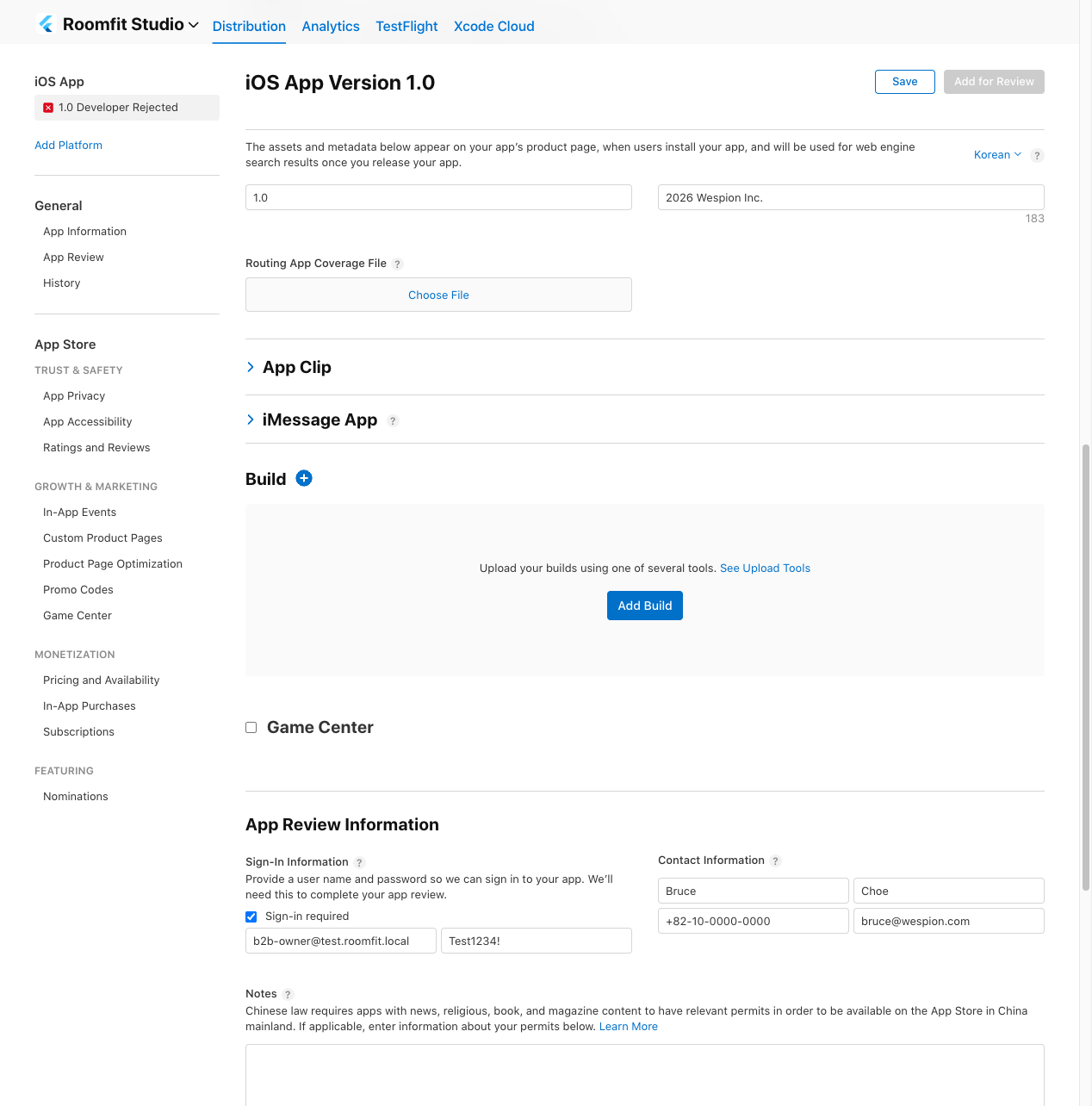Expand the App Clip section

(x=251, y=367)
